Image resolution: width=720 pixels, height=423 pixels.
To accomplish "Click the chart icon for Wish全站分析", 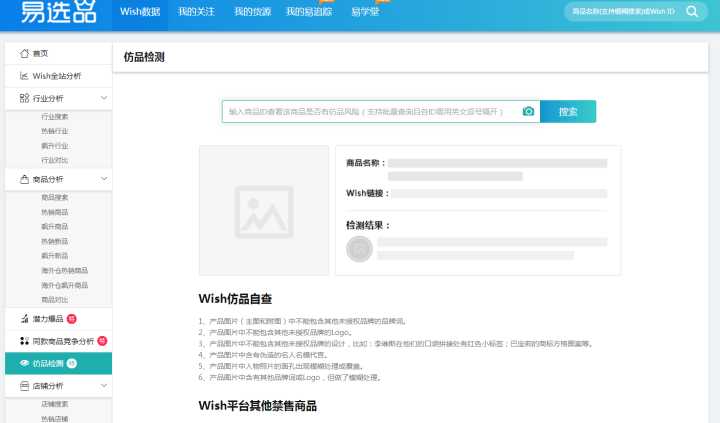I will click(x=24, y=75).
